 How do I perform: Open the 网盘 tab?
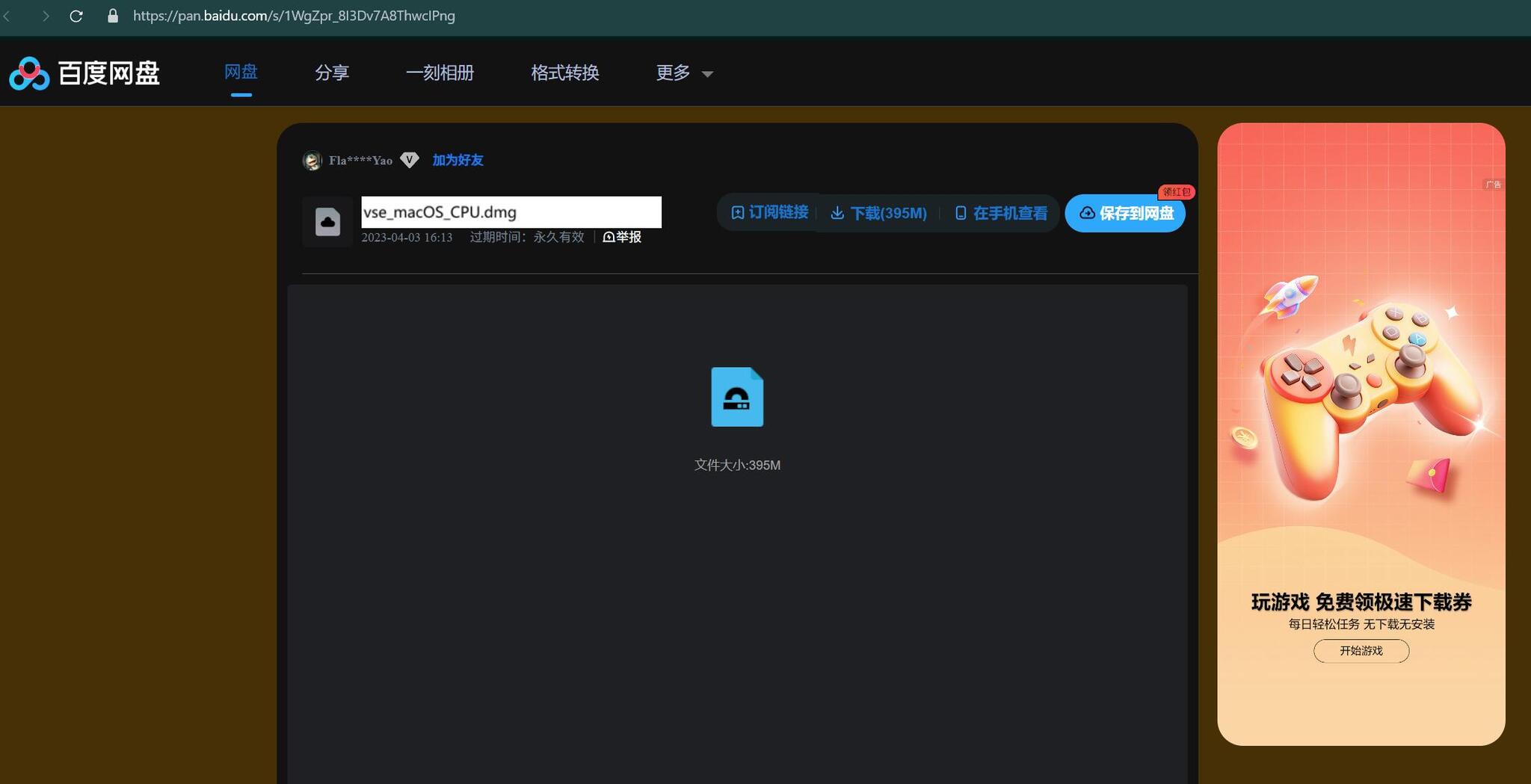[x=241, y=72]
